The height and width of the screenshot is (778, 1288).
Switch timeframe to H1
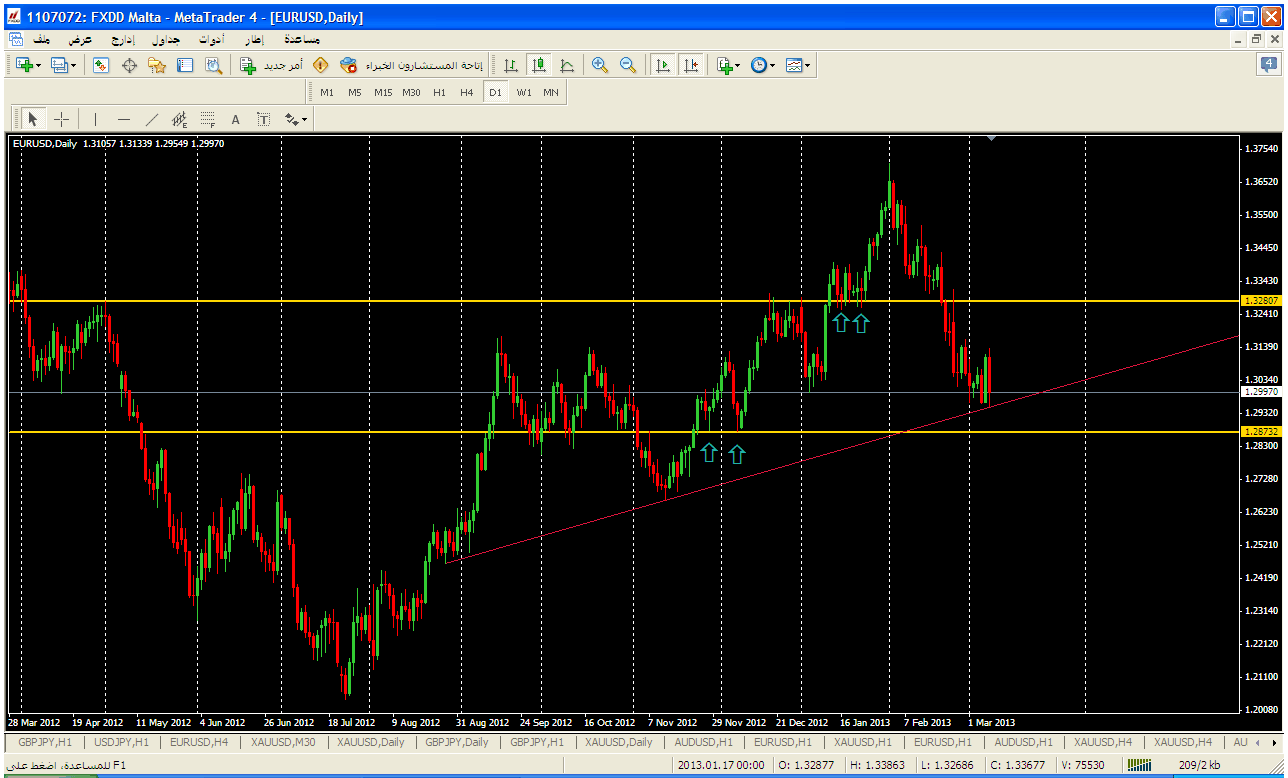click(440, 92)
